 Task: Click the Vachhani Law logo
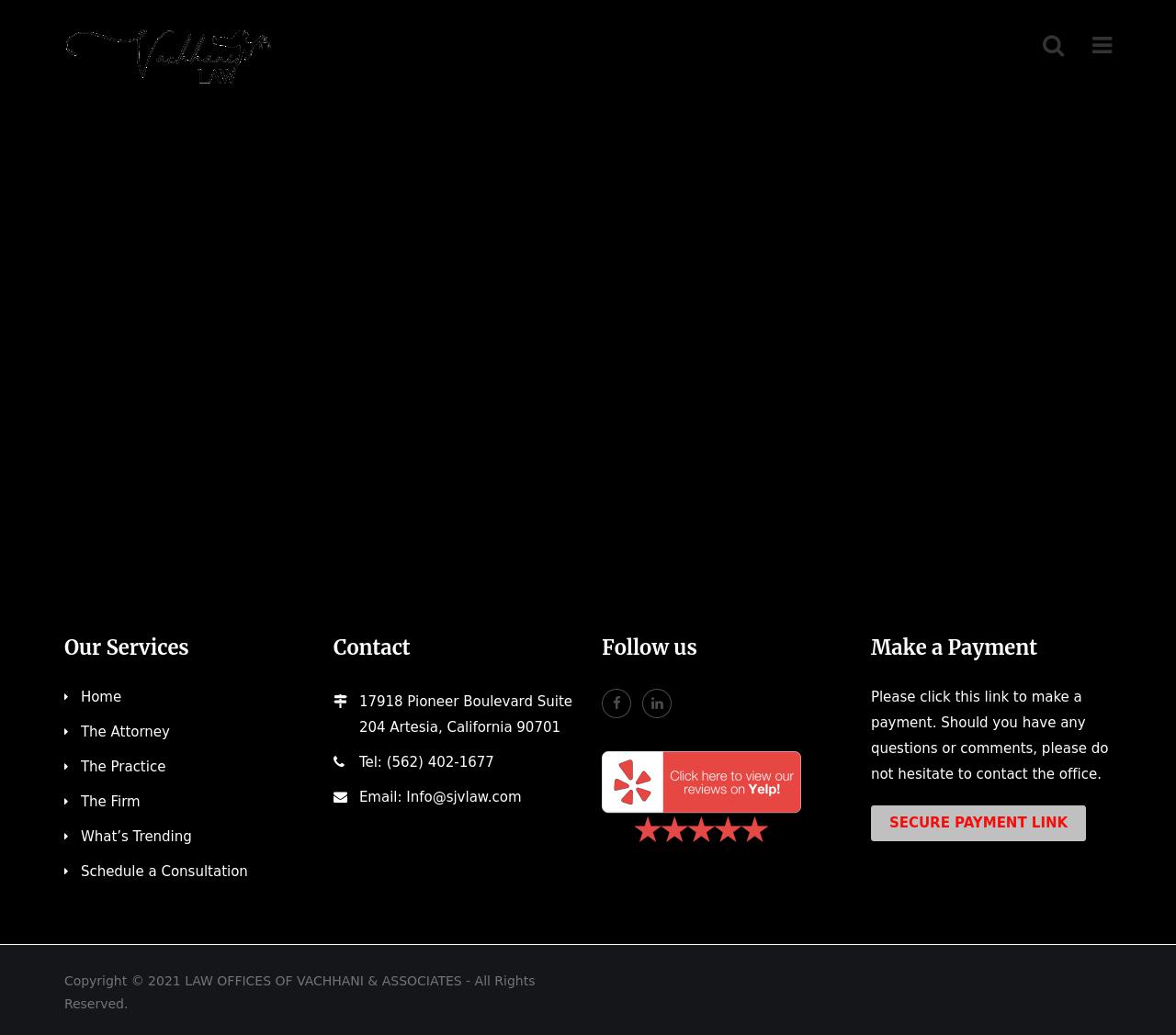tap(168, 57)
